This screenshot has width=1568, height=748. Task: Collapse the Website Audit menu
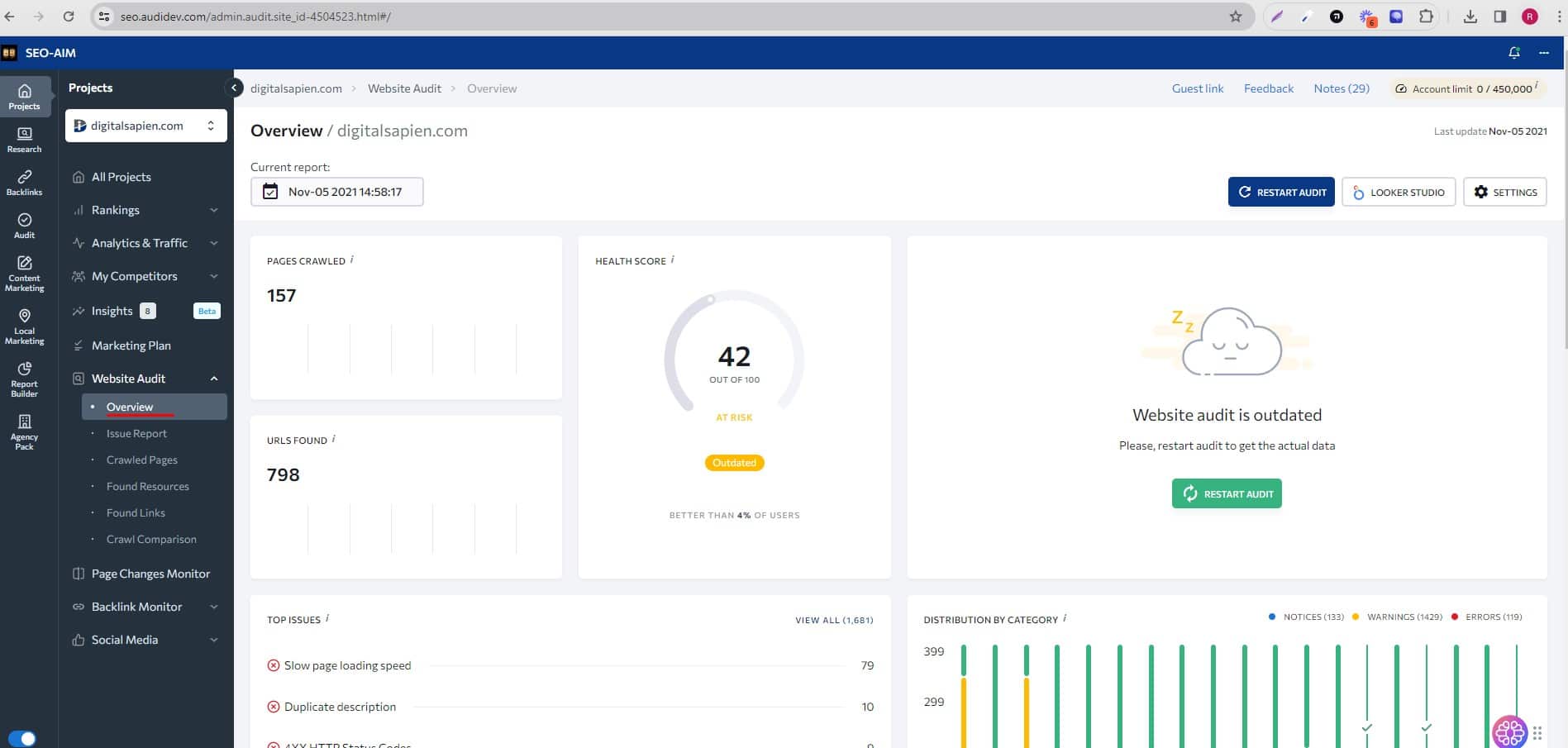(x=146, y=379)
